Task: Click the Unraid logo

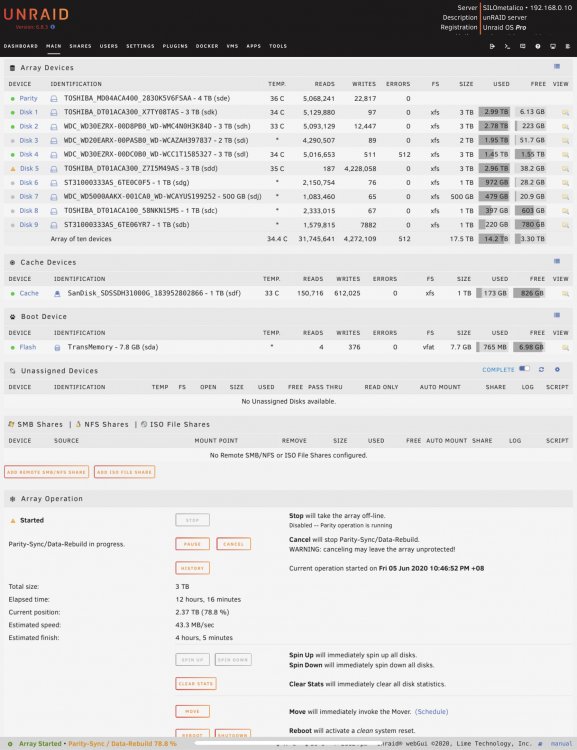Action: coord(36,15)
